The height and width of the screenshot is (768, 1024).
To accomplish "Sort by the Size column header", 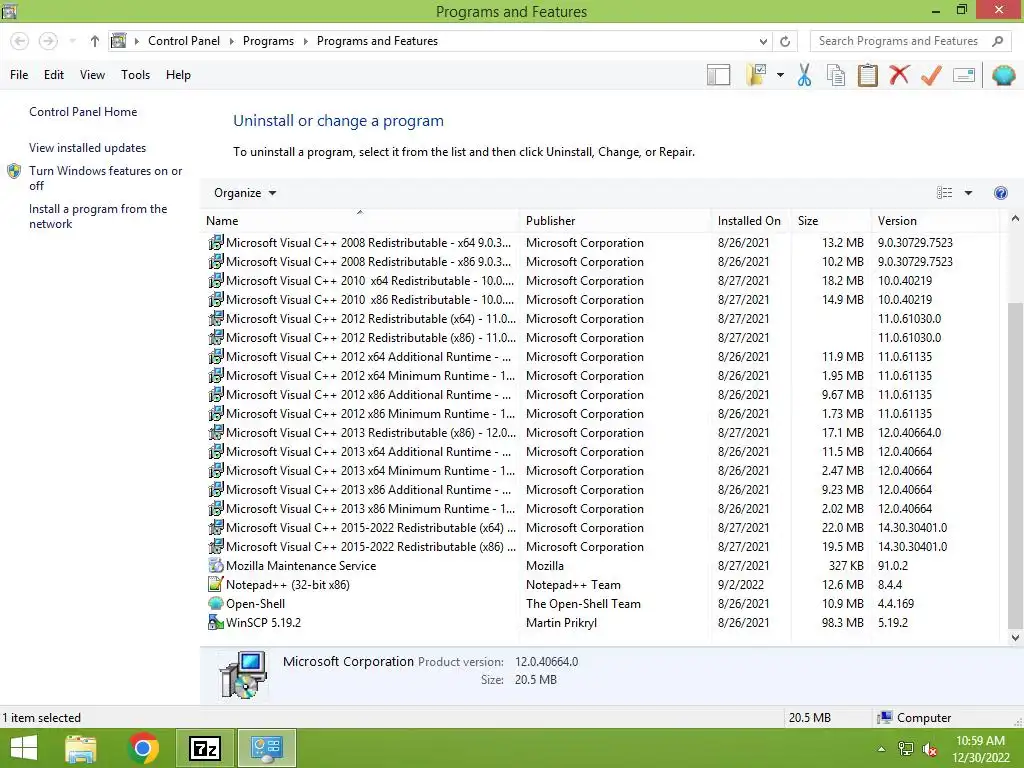I will click(x=831, y=221).
